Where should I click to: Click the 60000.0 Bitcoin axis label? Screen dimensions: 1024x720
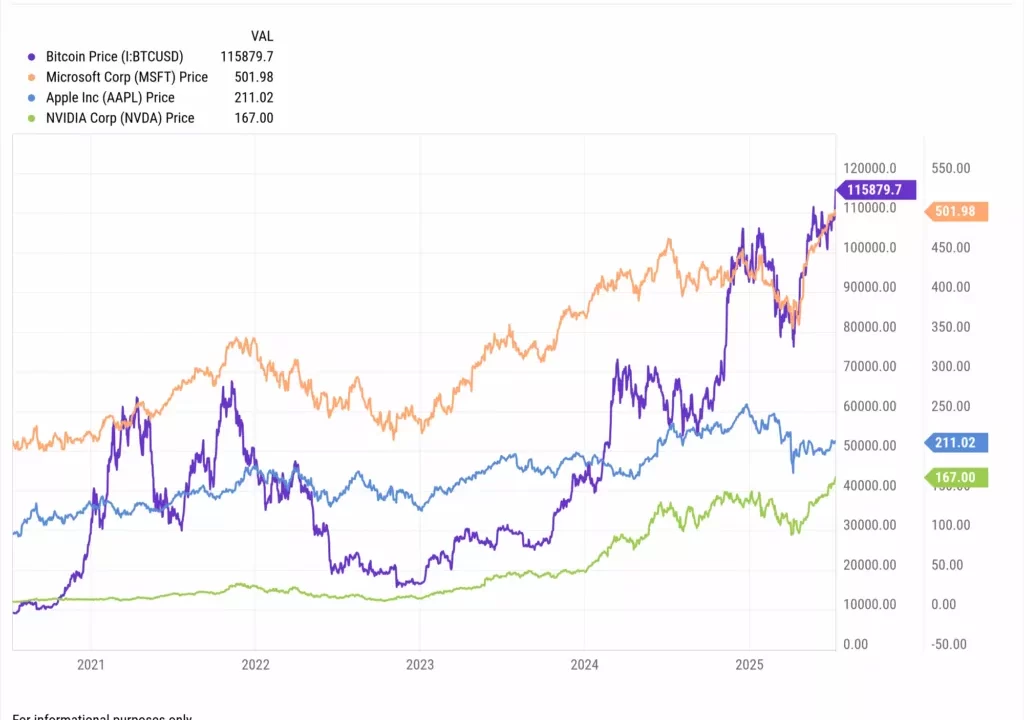tap(868, 406)
